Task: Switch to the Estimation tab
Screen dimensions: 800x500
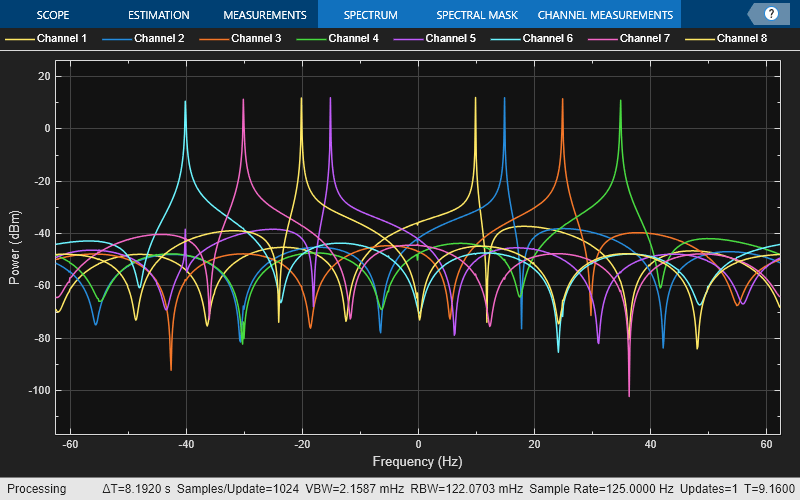Action: coord(159,15)
